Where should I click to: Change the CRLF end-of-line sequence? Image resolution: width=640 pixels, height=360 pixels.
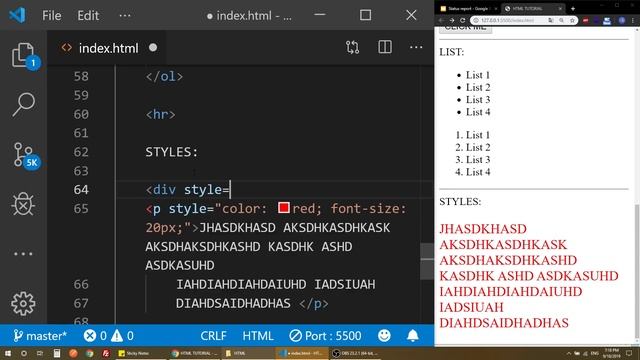213,336
